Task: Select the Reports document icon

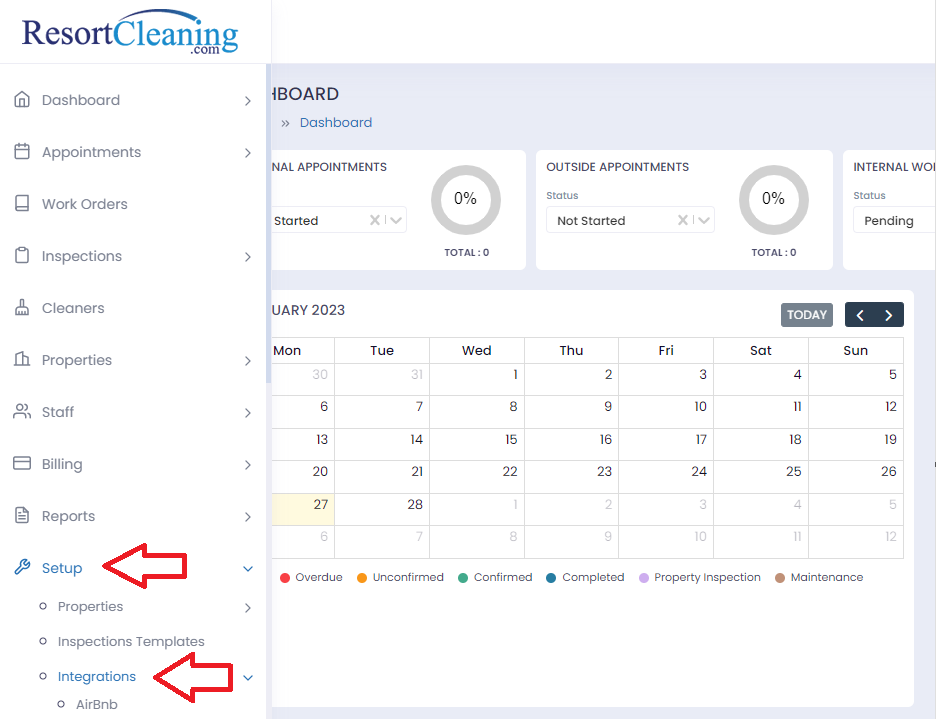Action: click(22, 516)
